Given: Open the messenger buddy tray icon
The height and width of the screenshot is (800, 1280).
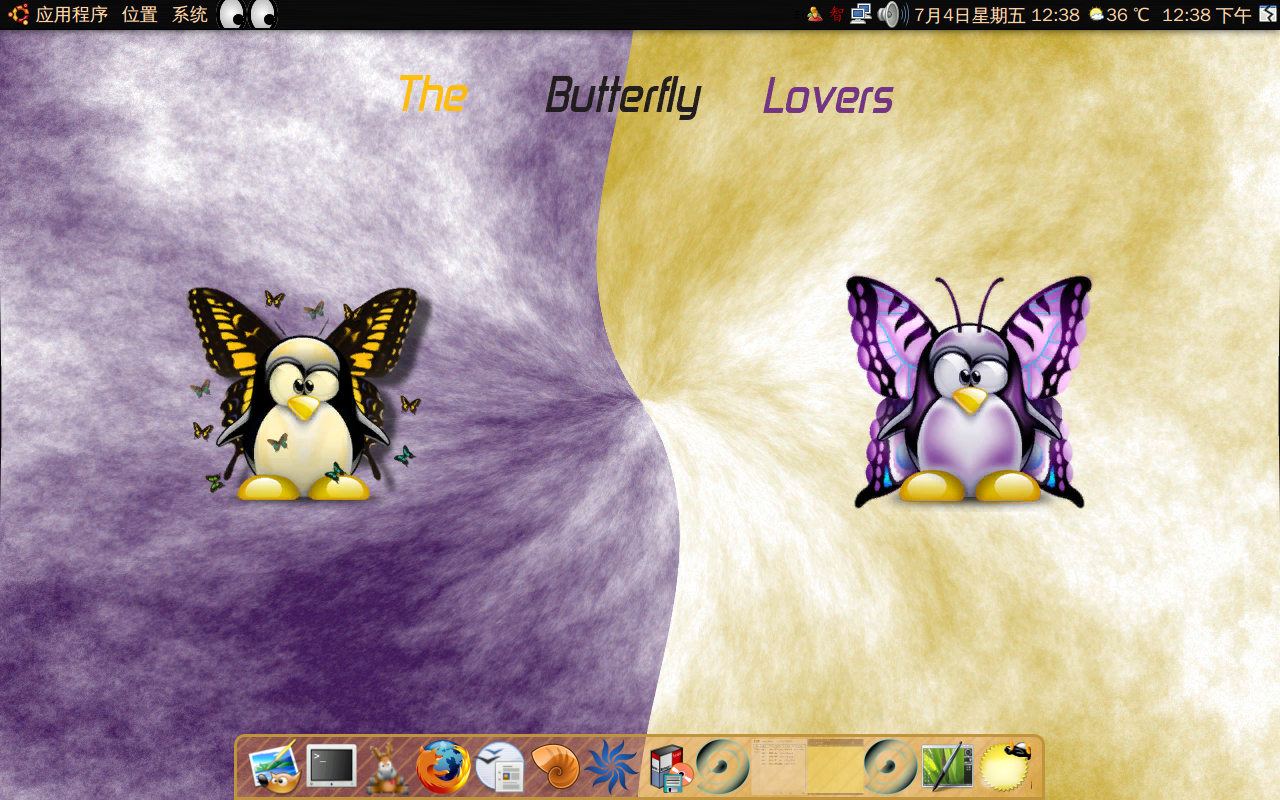Looking at the screenshot, I should tap(815, 14).
